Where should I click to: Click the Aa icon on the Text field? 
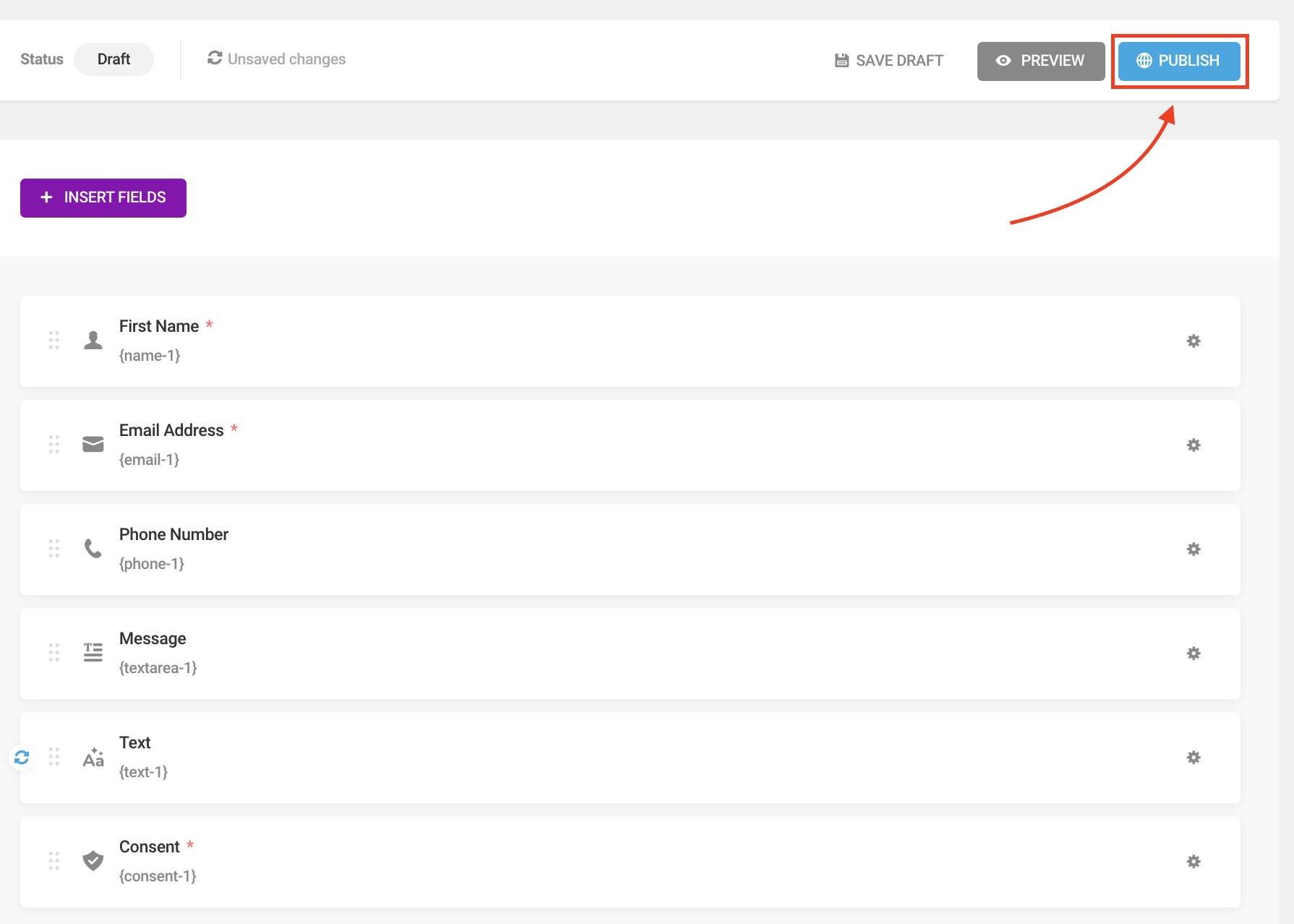(93, 757)
